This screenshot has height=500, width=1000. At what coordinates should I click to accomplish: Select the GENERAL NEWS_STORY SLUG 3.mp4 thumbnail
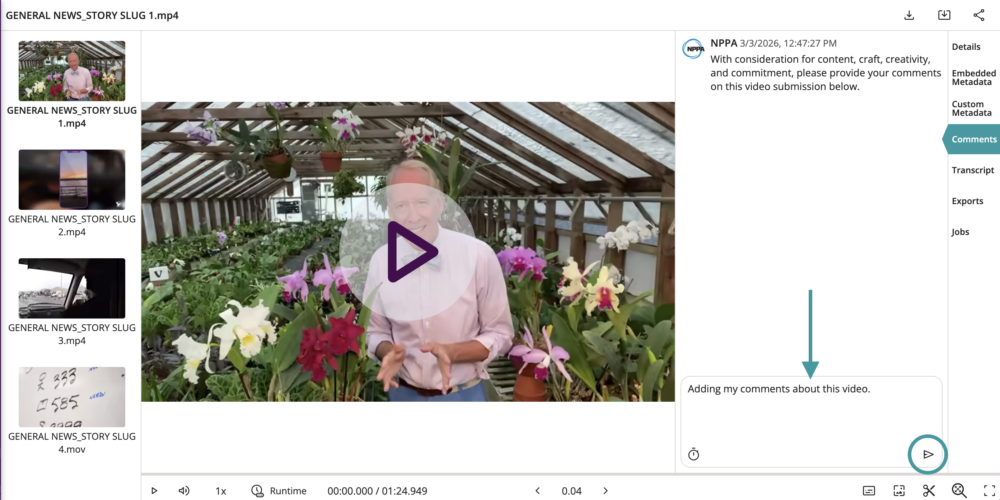[72, 288]
